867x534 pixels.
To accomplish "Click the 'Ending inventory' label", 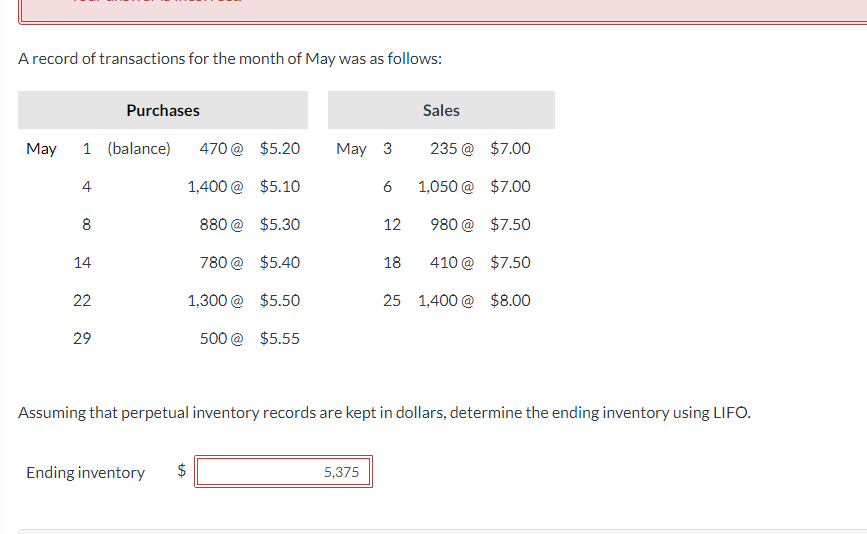I will pyautogui.click(x=85, y=473).
